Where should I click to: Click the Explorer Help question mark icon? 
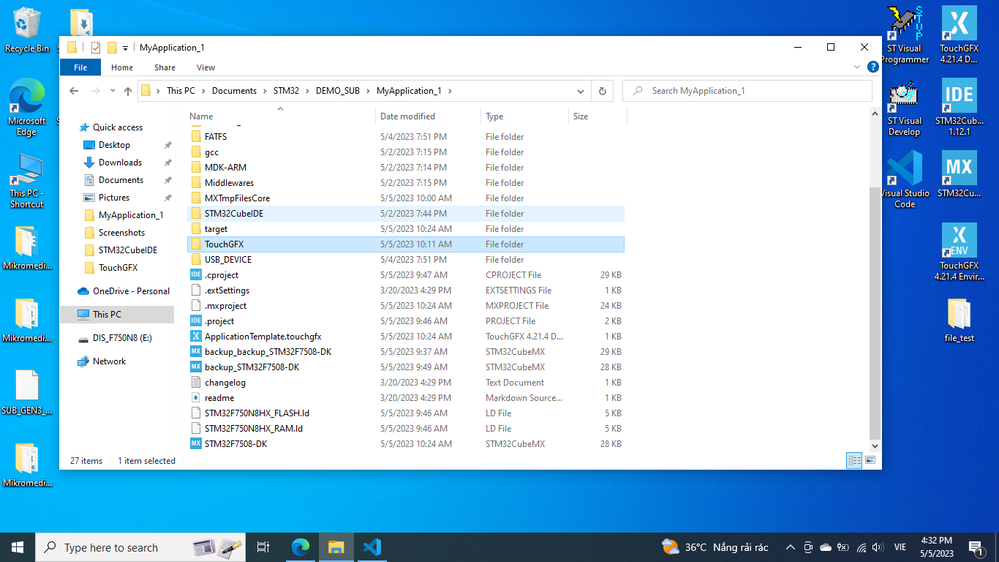tap(873, 67)
